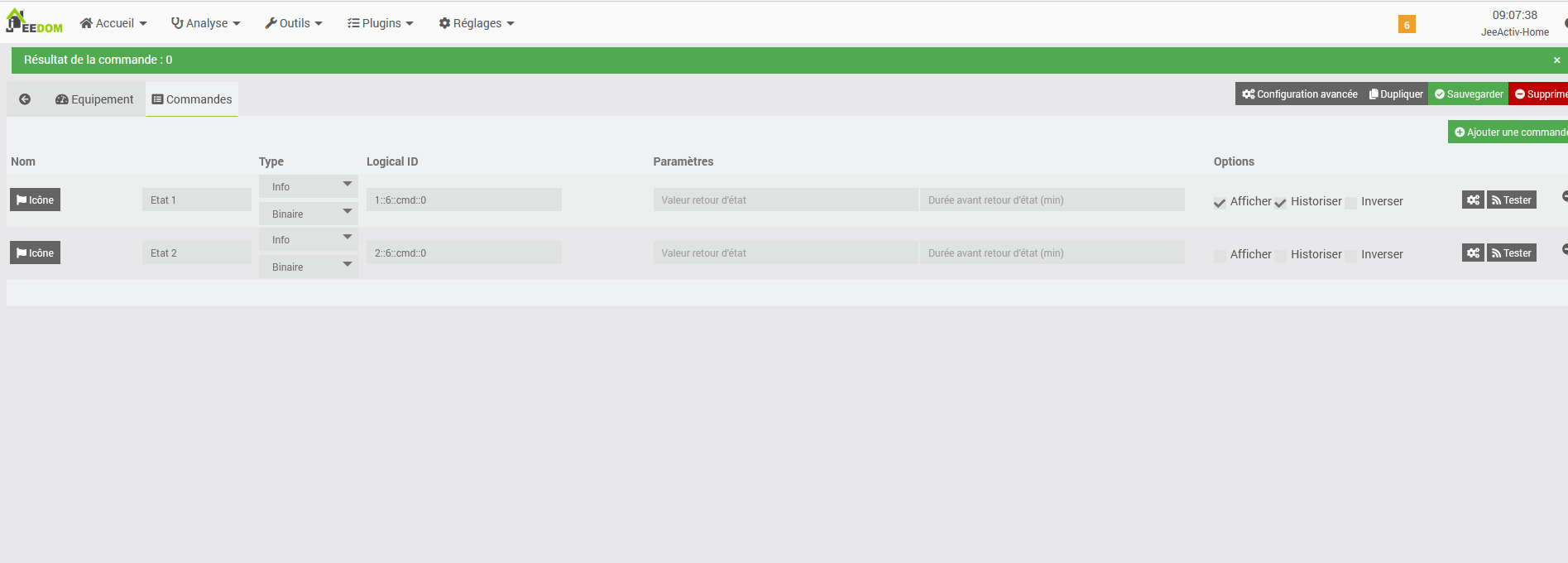Click the Options column header
Screen dimensions: 1568x563
(x=1234, y=161)
